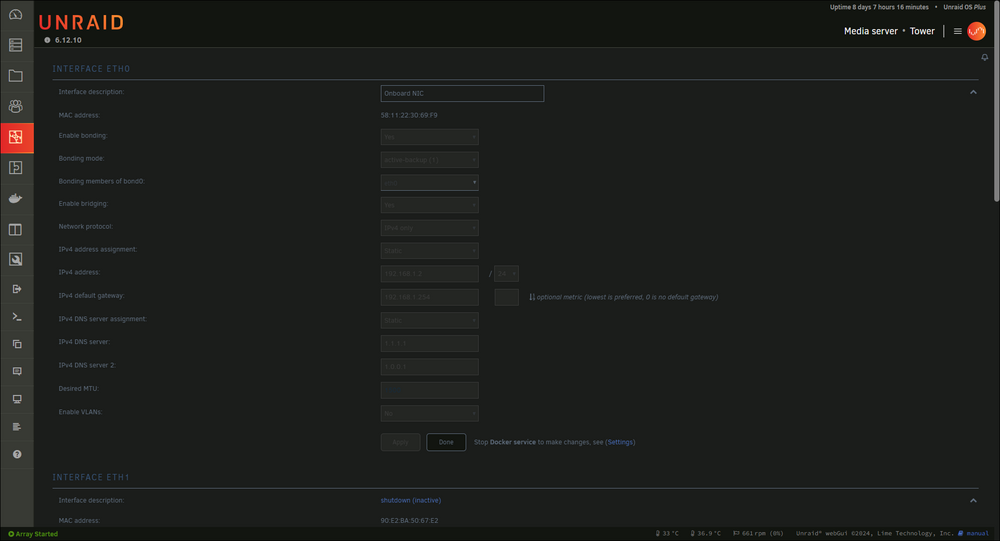Screen dimensions: 1000x541
Task: Open the Tools wrench icon
Action: pyautogui.click(x=16, y=259)
